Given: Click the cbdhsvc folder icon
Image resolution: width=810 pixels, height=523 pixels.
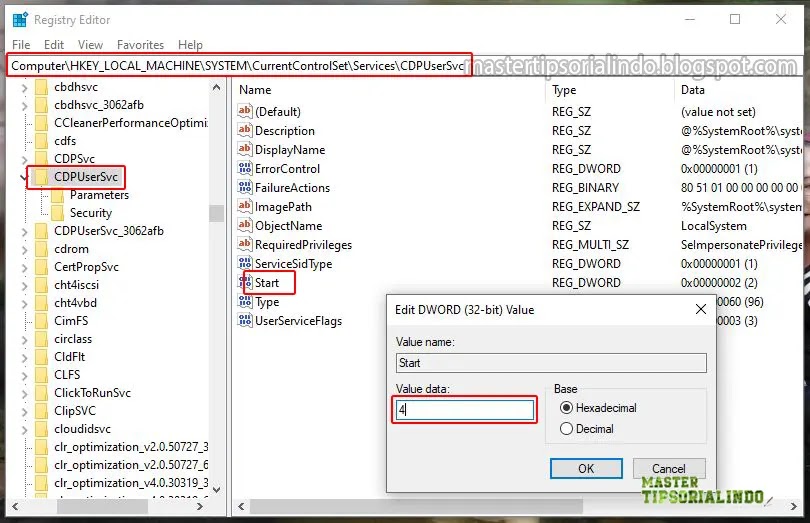Looking at the screenshot, I should click(x=42, y=87).
